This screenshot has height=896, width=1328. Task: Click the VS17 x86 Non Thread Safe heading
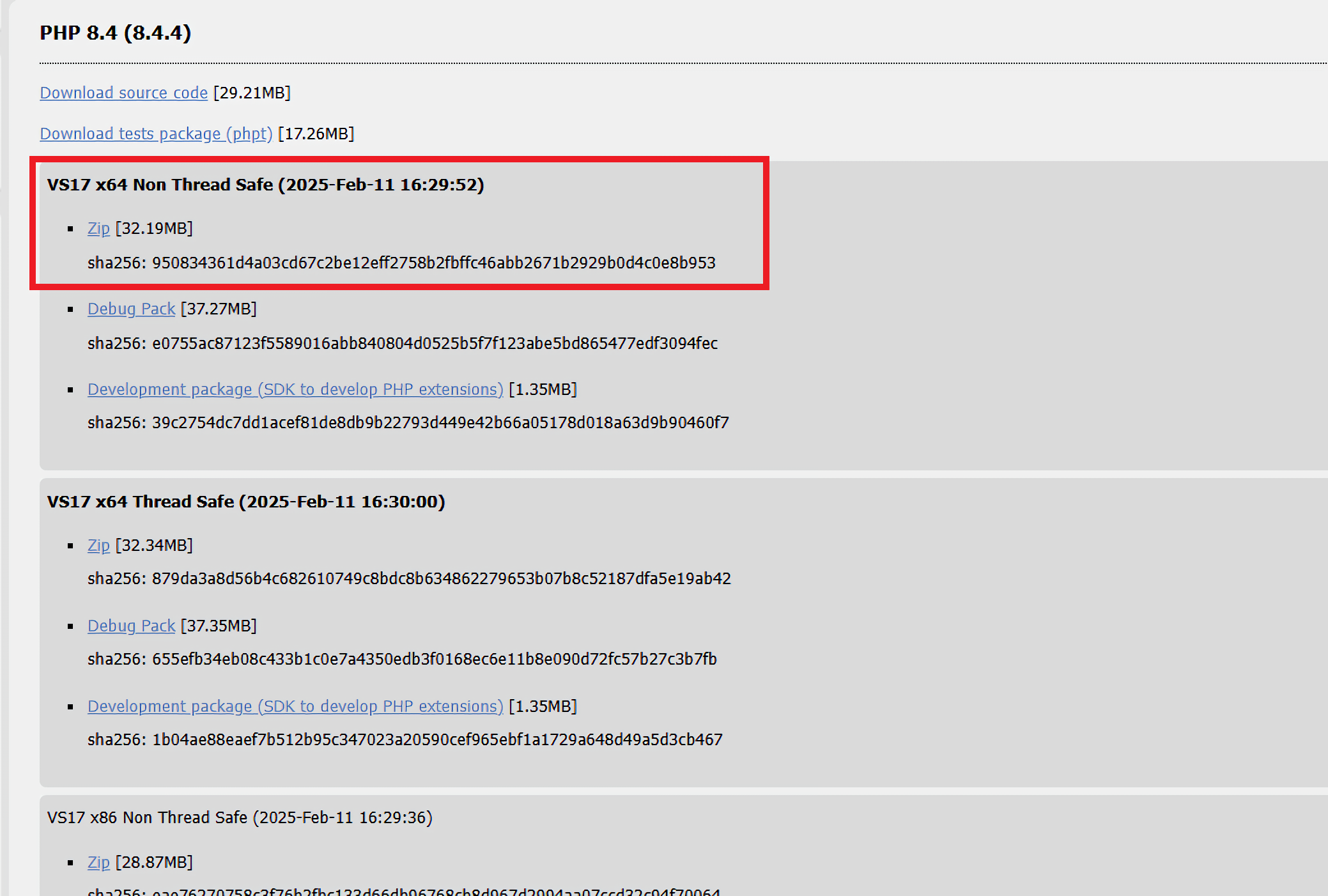click(240, 817)
